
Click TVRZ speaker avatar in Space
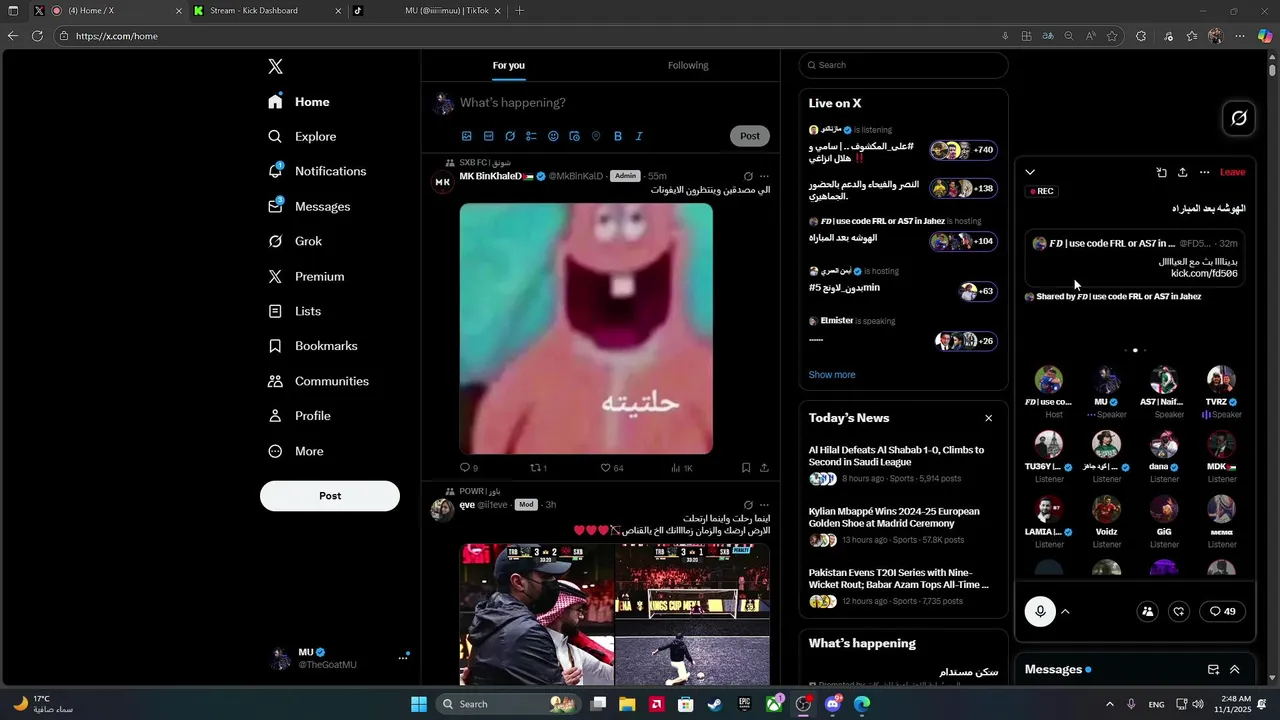pyautogui.click(x=1221, y=380)
